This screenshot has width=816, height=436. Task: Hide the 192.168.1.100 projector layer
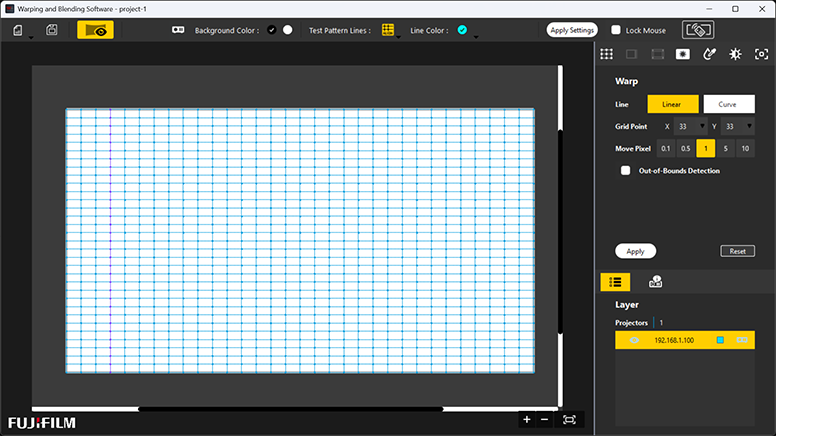(634, 341)
